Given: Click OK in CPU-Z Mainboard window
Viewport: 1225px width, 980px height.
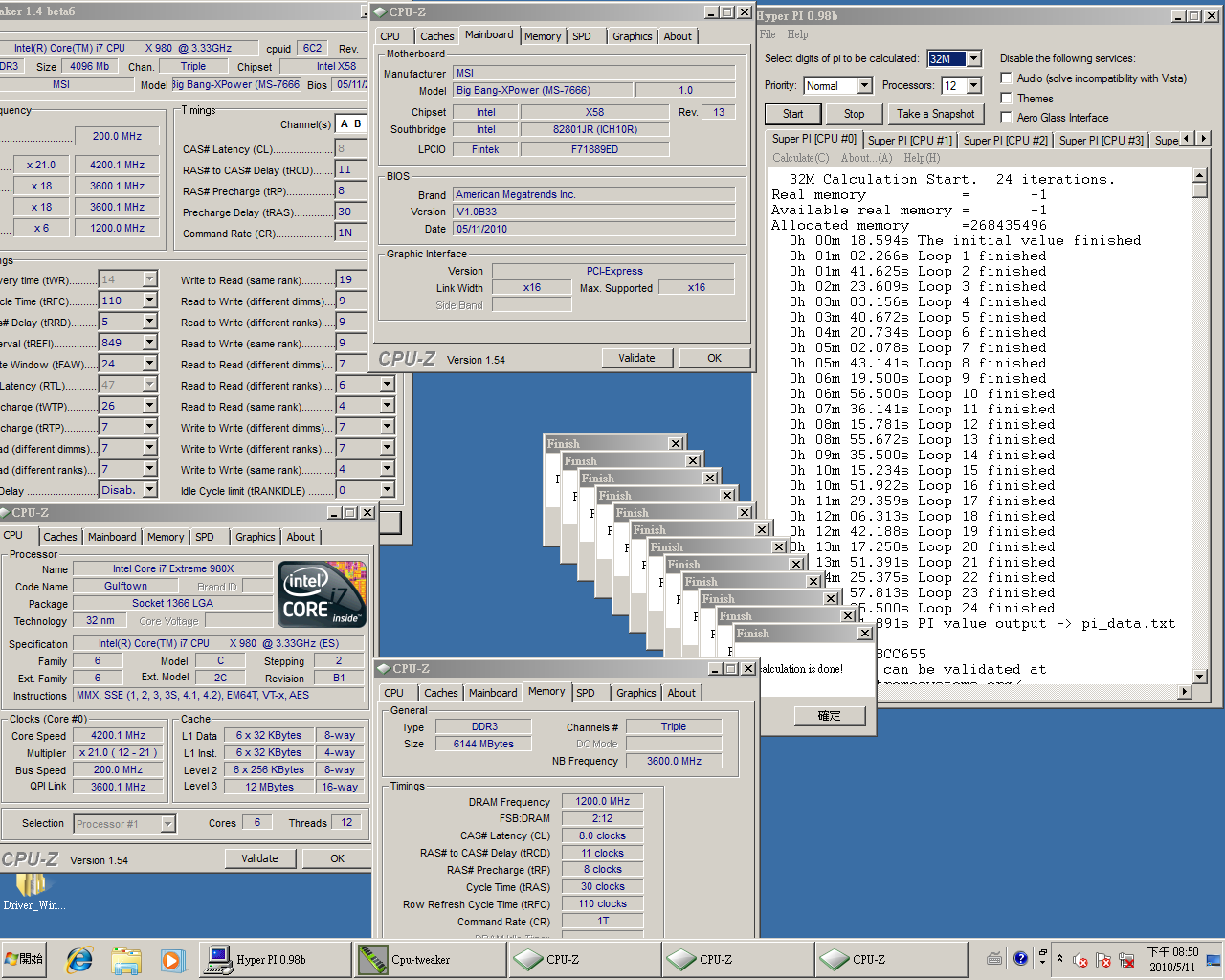Looking at the screenshot, I should [715, 358].
